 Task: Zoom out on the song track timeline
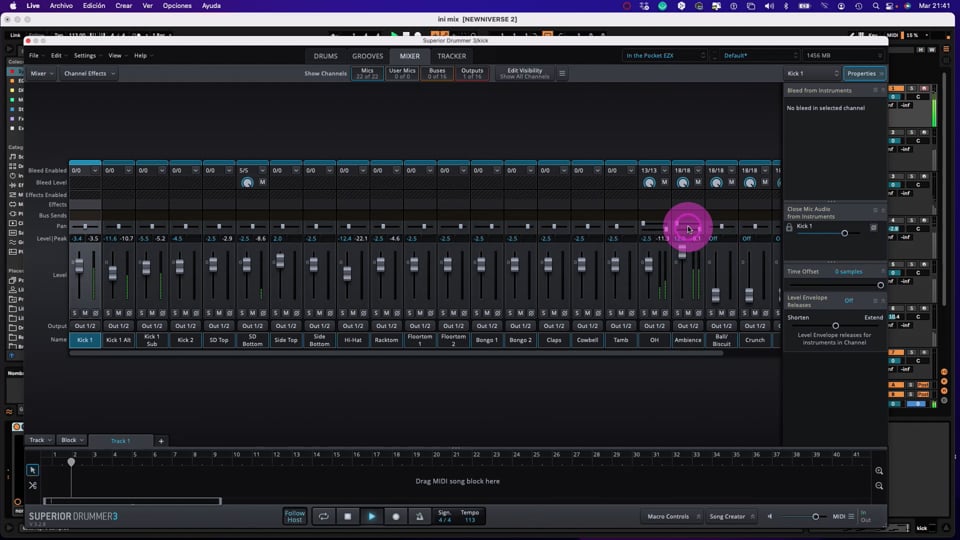(879, 486)
